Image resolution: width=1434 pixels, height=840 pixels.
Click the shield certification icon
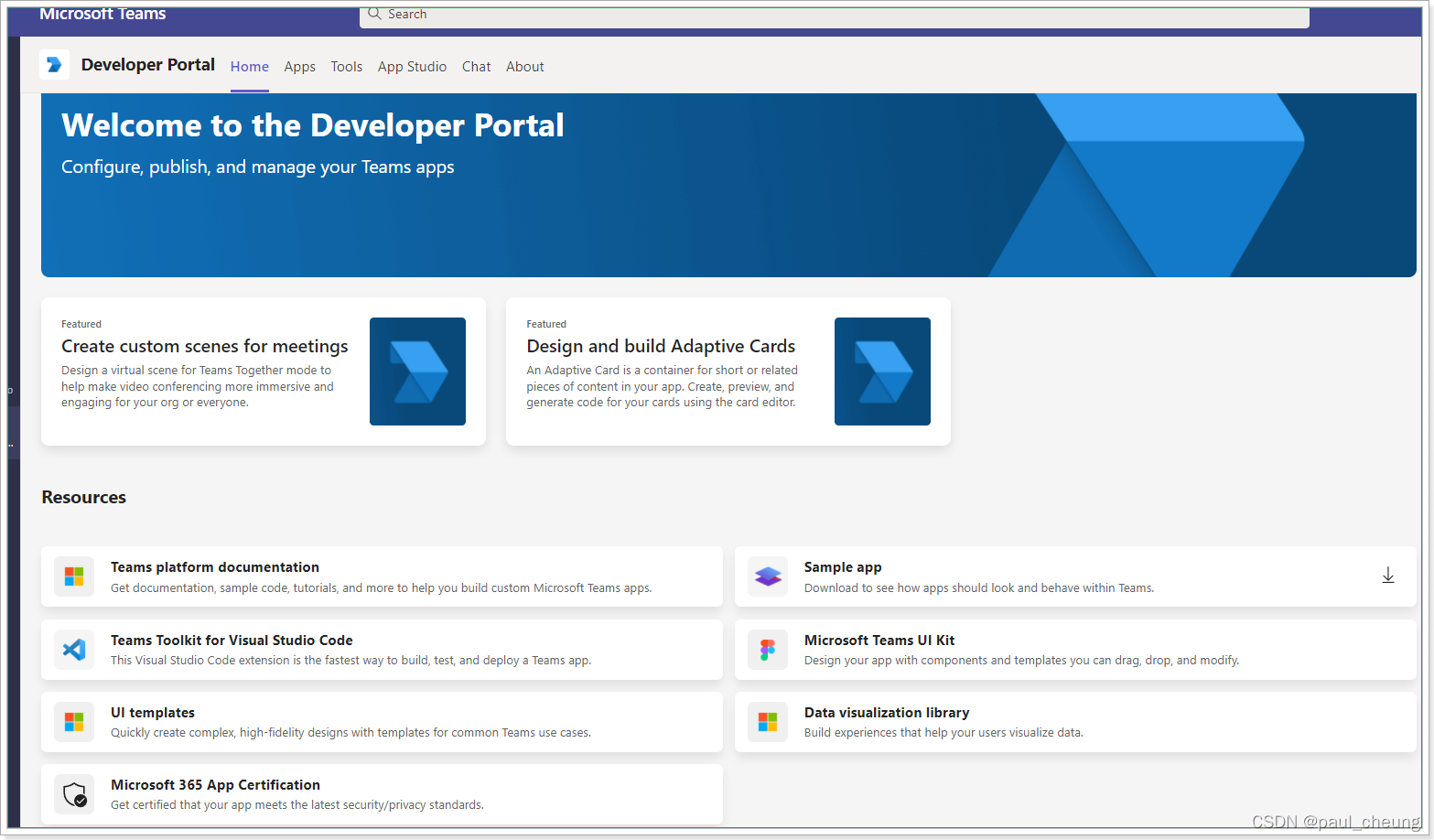click(x=74, y=794)
